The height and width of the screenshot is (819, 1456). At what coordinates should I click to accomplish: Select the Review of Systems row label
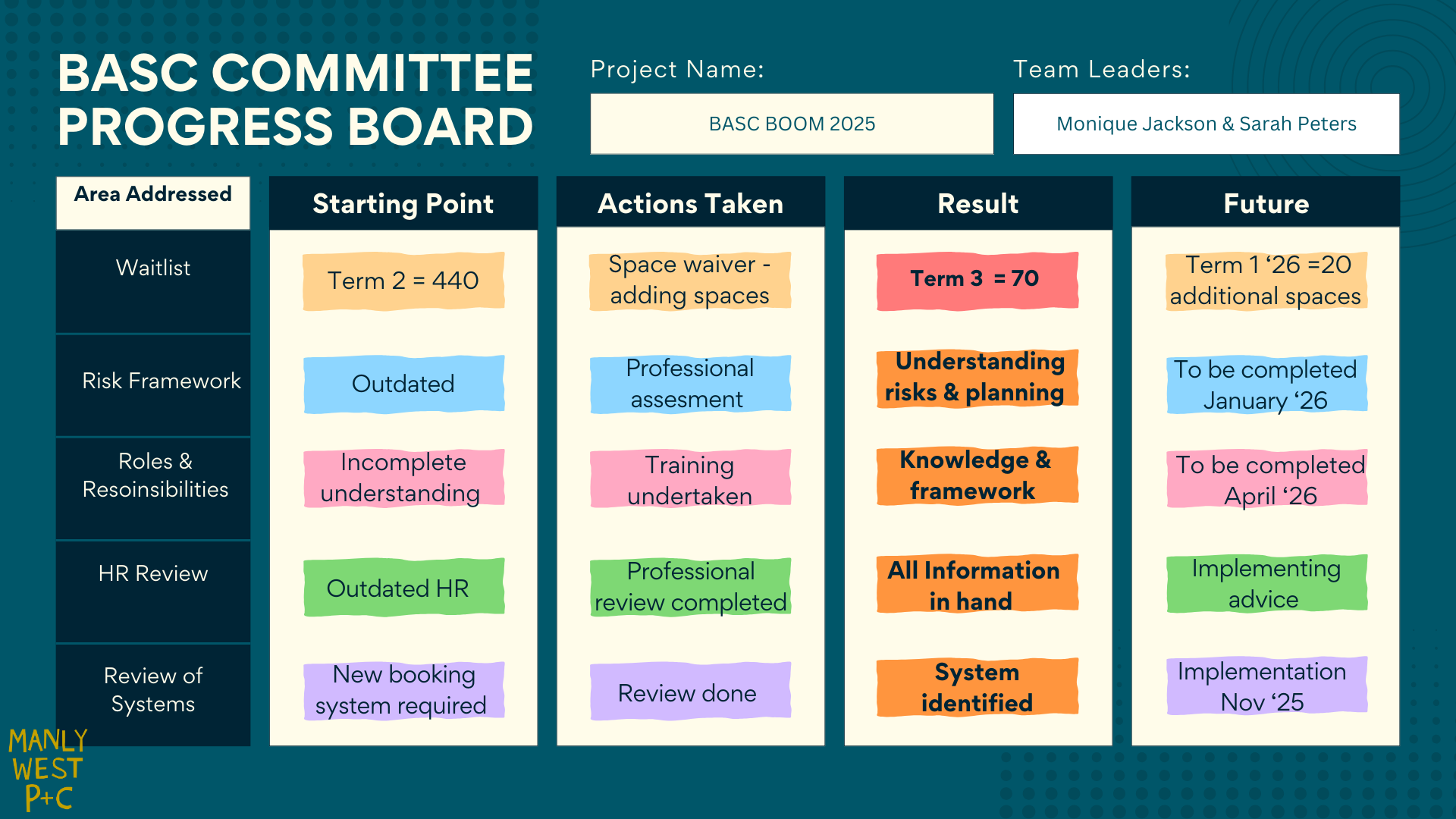point(153,689)
